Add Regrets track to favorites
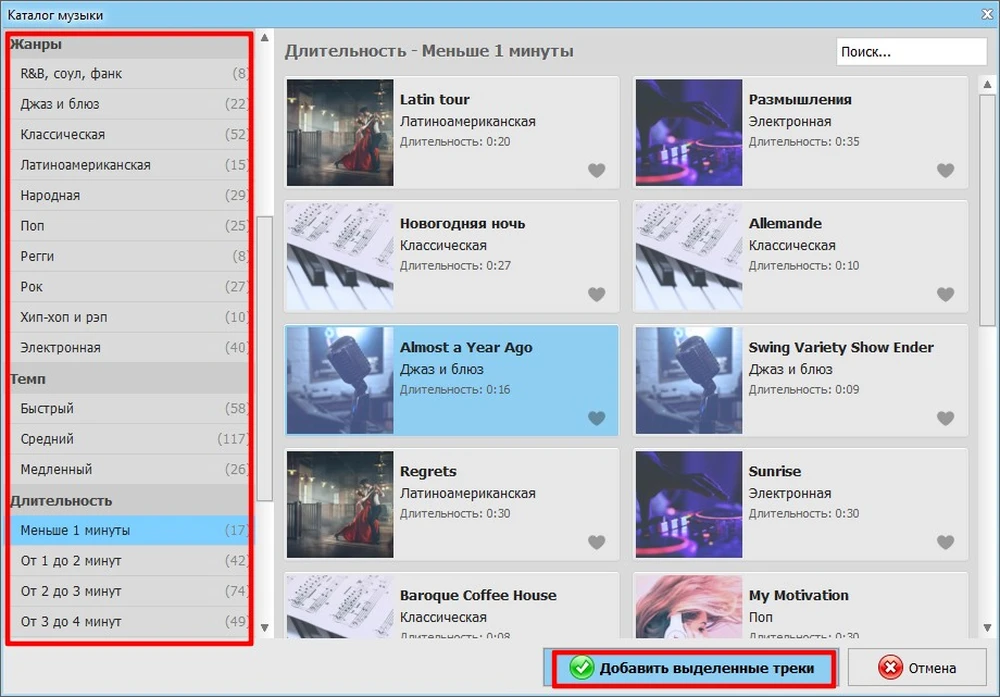Image resolution: width=1000 pixels, height=697 pixels. pos(596,542)
